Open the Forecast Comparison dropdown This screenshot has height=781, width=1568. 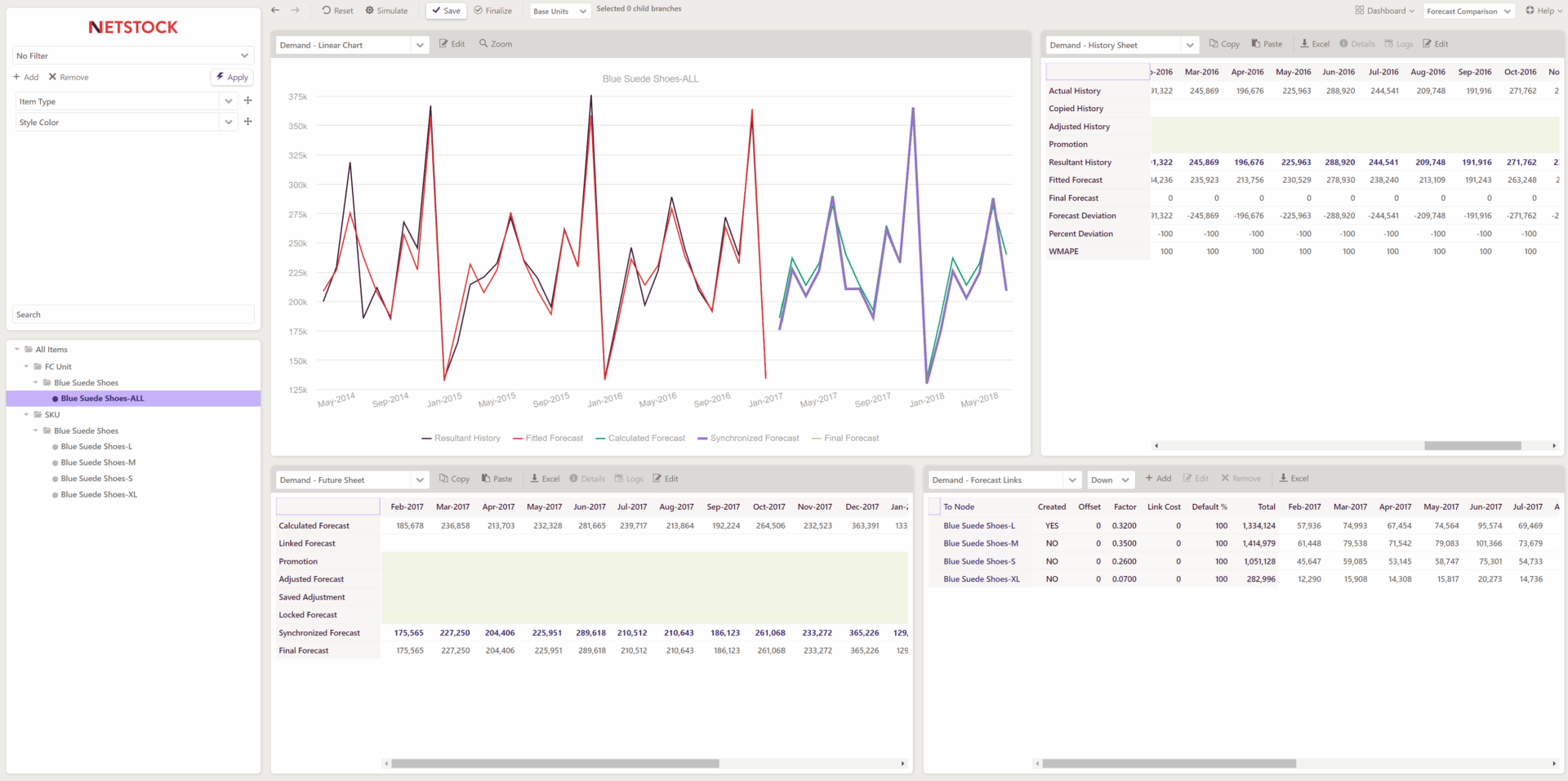pyautogui.click(x=1468, y=11)
